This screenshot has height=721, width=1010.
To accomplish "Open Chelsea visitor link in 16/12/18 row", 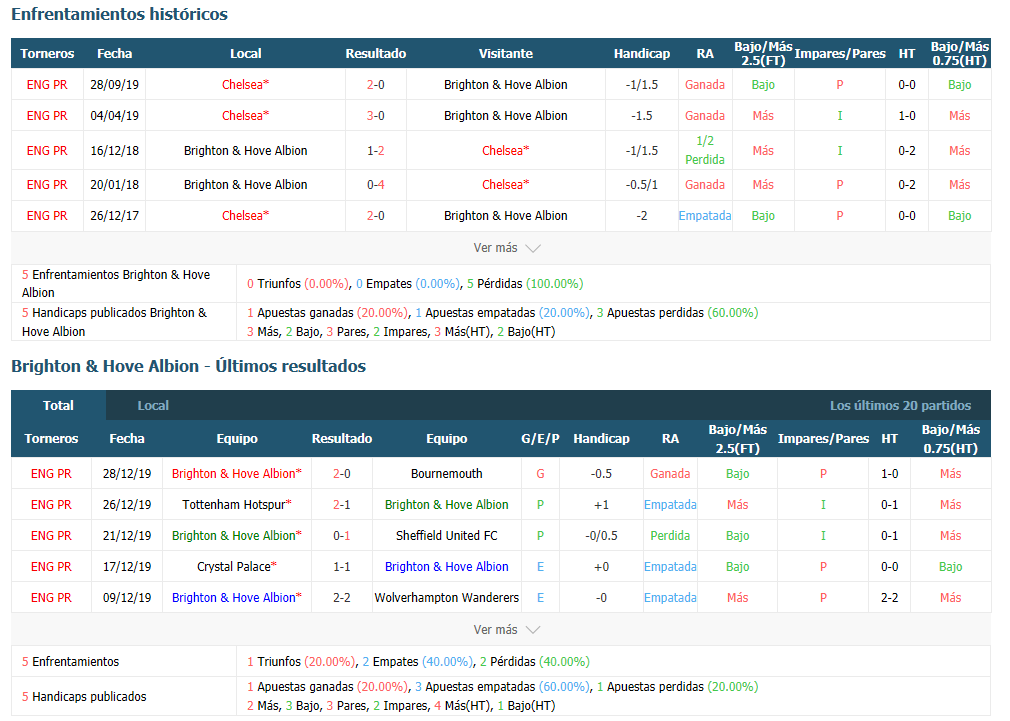I will pyautogui.click(x=506, y=150).
